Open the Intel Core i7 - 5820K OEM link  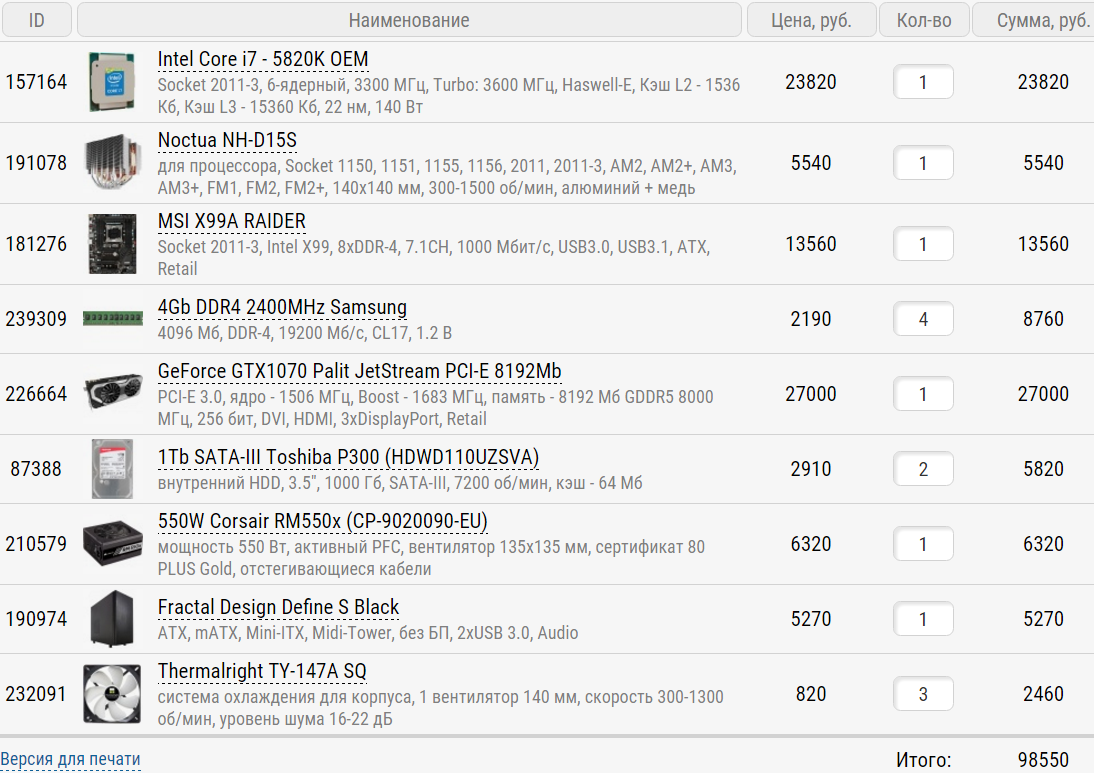(262, 60)
